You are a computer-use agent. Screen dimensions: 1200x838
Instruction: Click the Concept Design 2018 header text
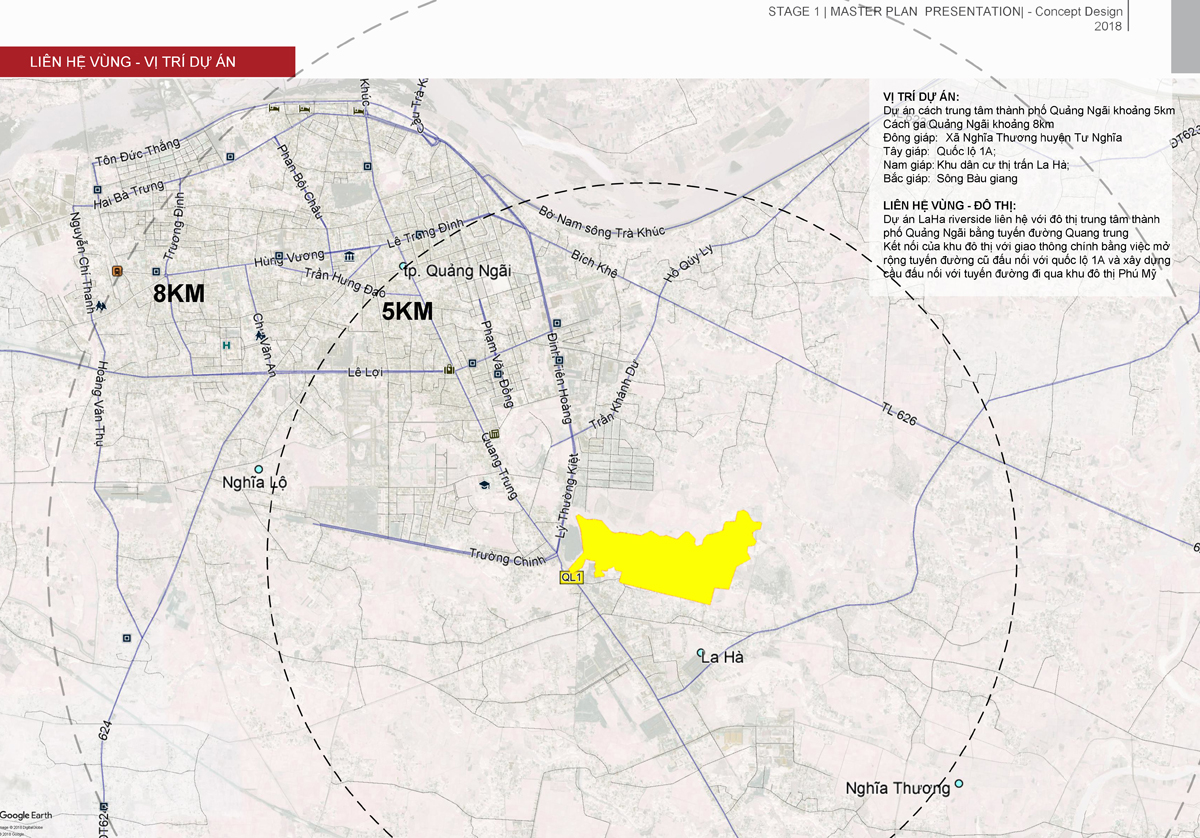(1079, 18)
